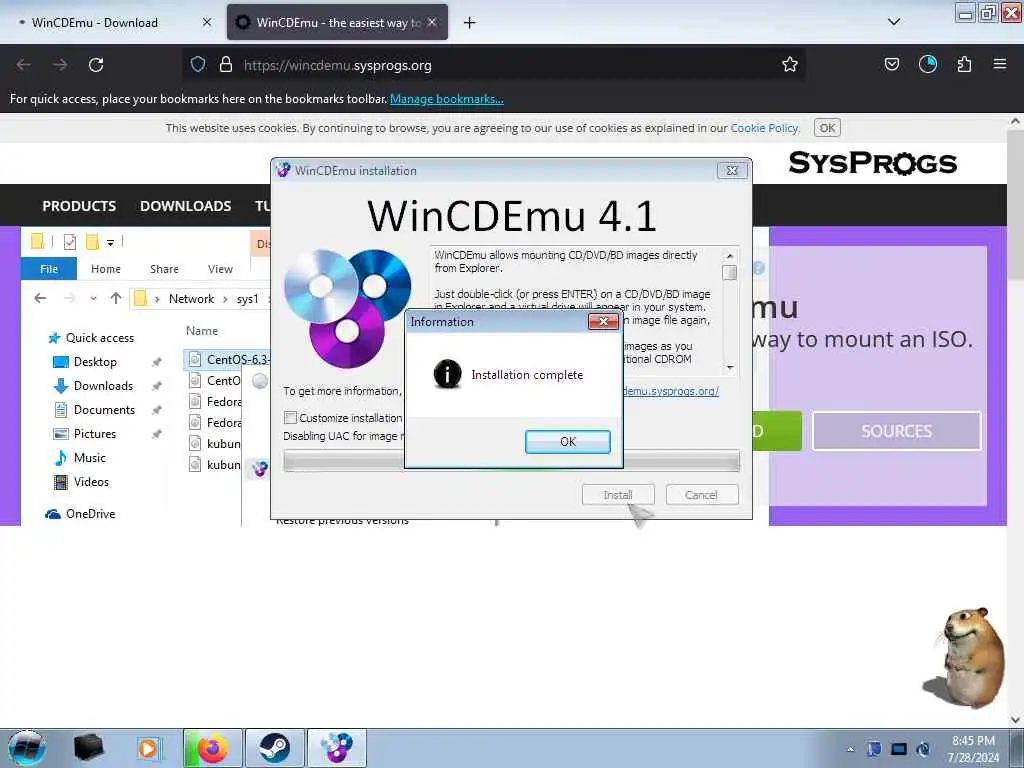Tick the Customize installation checkbox
Image resolution: width=1024 pixels, height=768 pixels.
click(x=291, y=417)
